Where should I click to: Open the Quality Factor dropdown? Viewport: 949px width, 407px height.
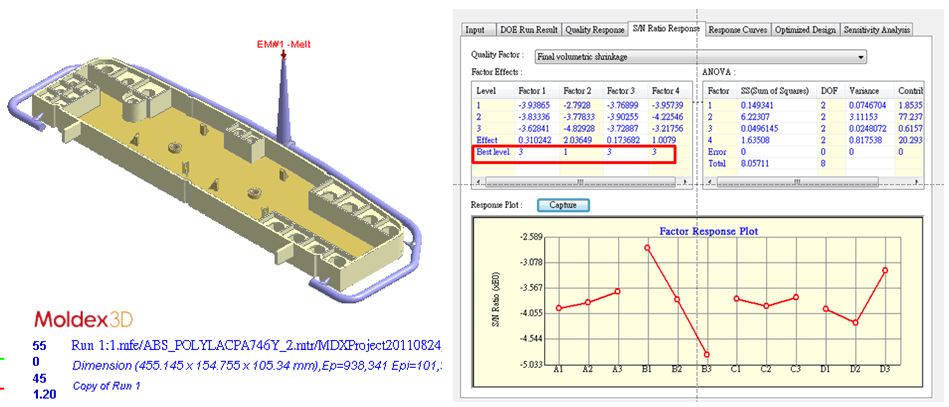tap(700, 58)
